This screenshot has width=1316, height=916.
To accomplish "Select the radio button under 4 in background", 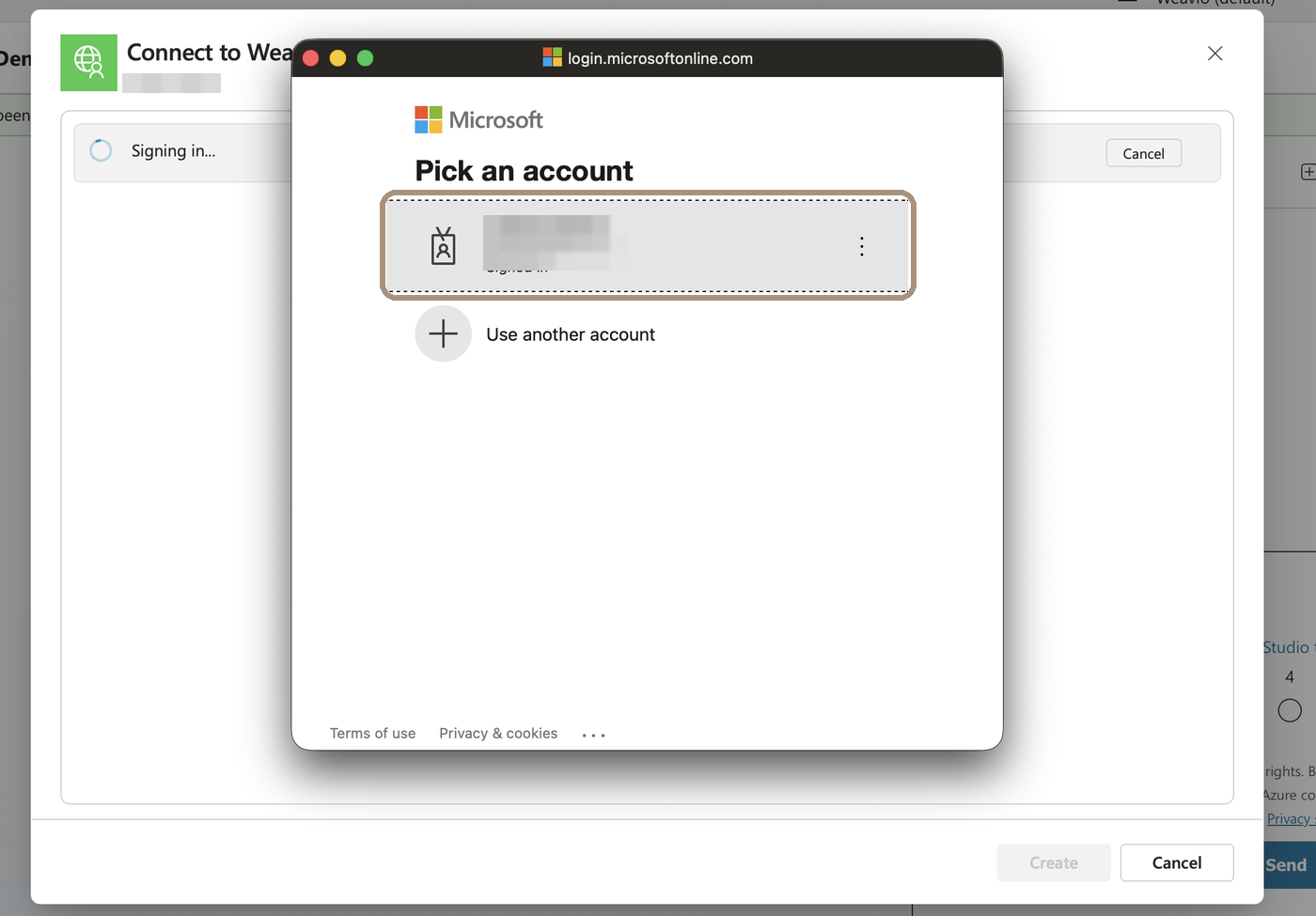I will tap(1290, 710).
